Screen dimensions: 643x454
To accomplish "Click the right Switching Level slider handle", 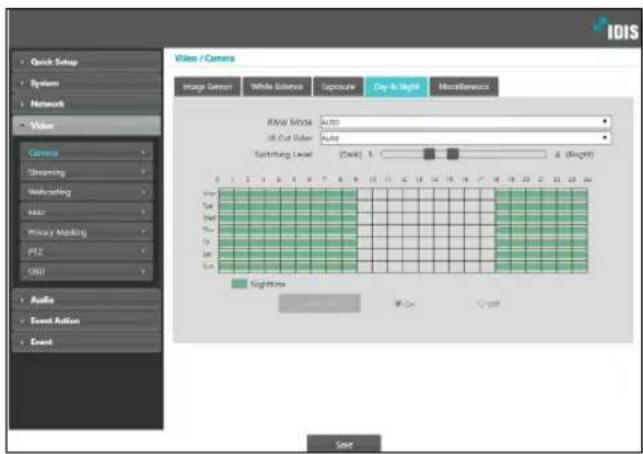I will click(452, 154).
